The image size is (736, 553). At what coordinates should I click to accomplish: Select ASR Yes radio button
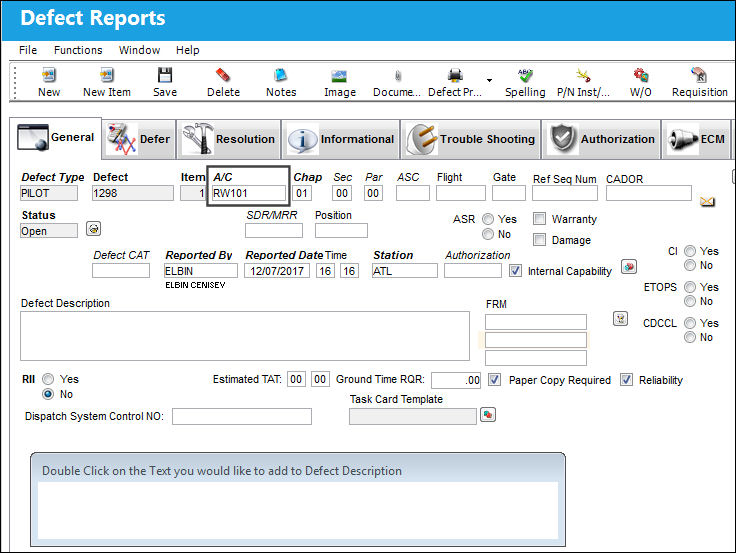pos(488,219)
